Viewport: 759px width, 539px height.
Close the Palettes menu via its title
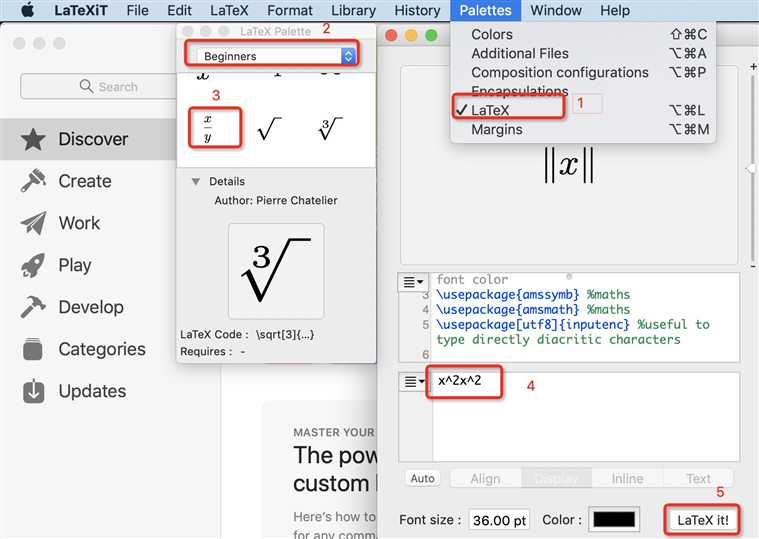point(486,10)
